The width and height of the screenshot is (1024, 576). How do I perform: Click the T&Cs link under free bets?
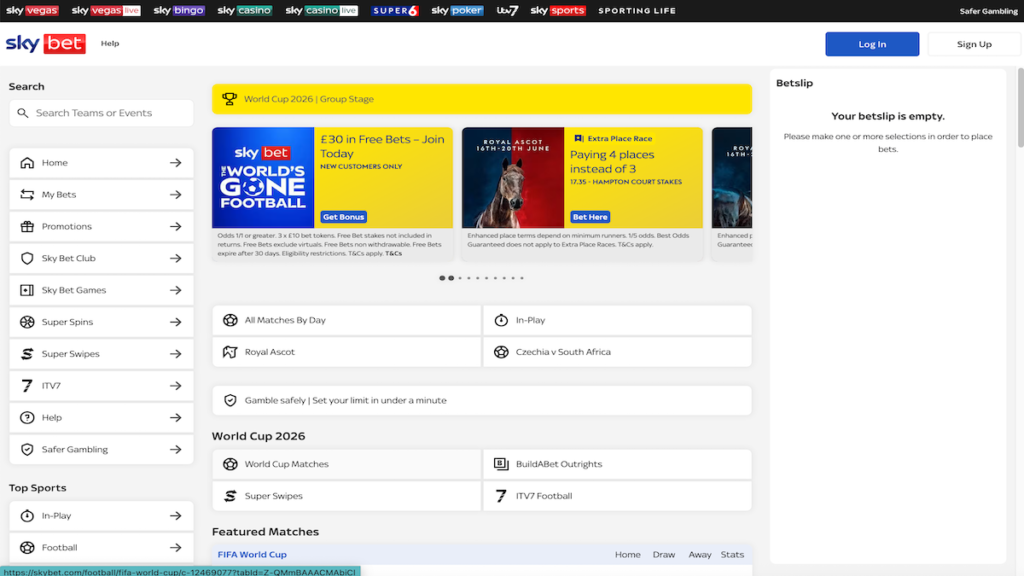tap(393, 253)
